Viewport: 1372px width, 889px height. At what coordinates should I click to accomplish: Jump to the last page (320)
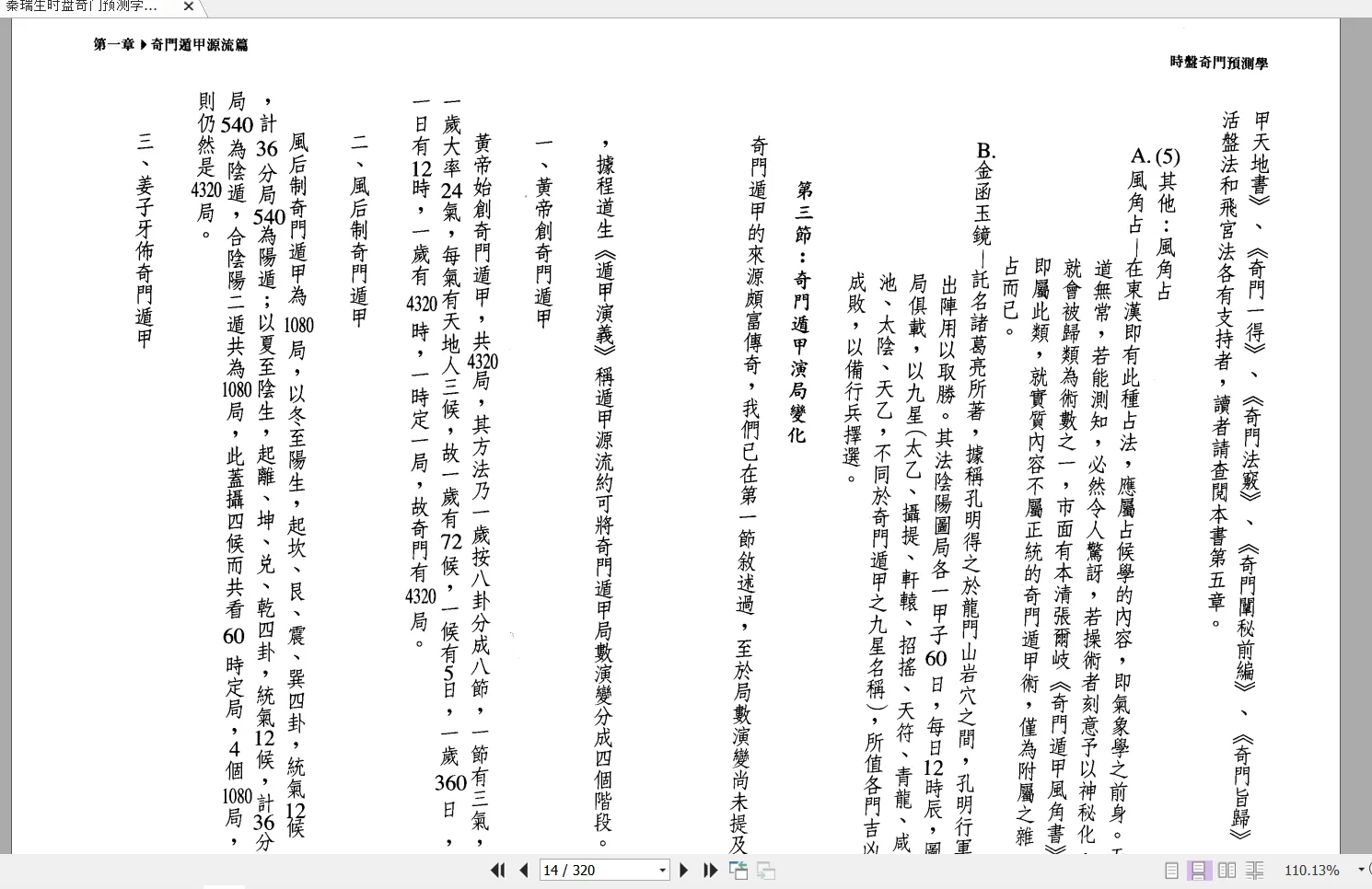coord(710,870)
